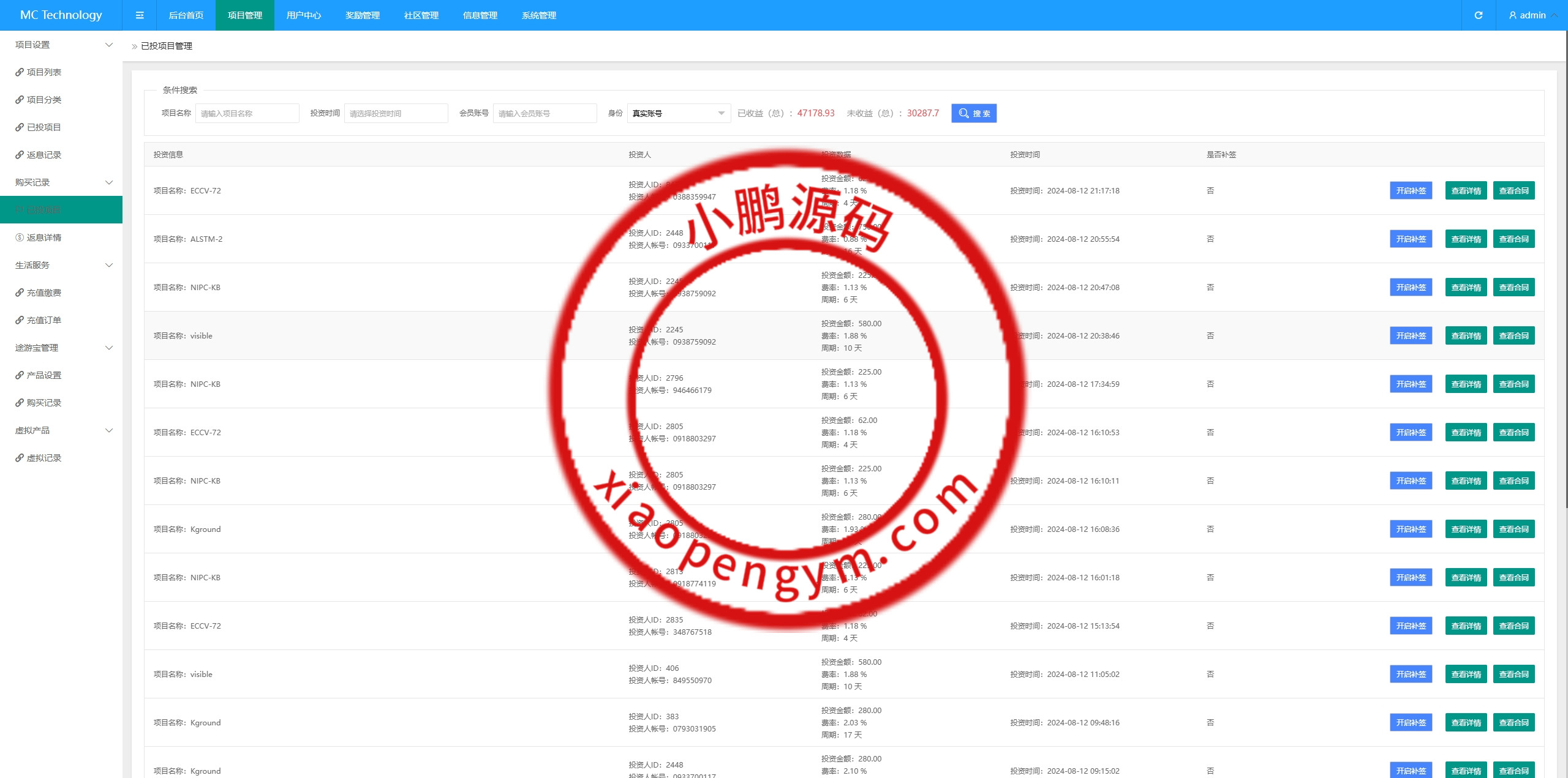Image resolution: width=1568 pixels, height=778 pixels.
Task: Click the magnifier search button
Action: click(x=973, y=113)
